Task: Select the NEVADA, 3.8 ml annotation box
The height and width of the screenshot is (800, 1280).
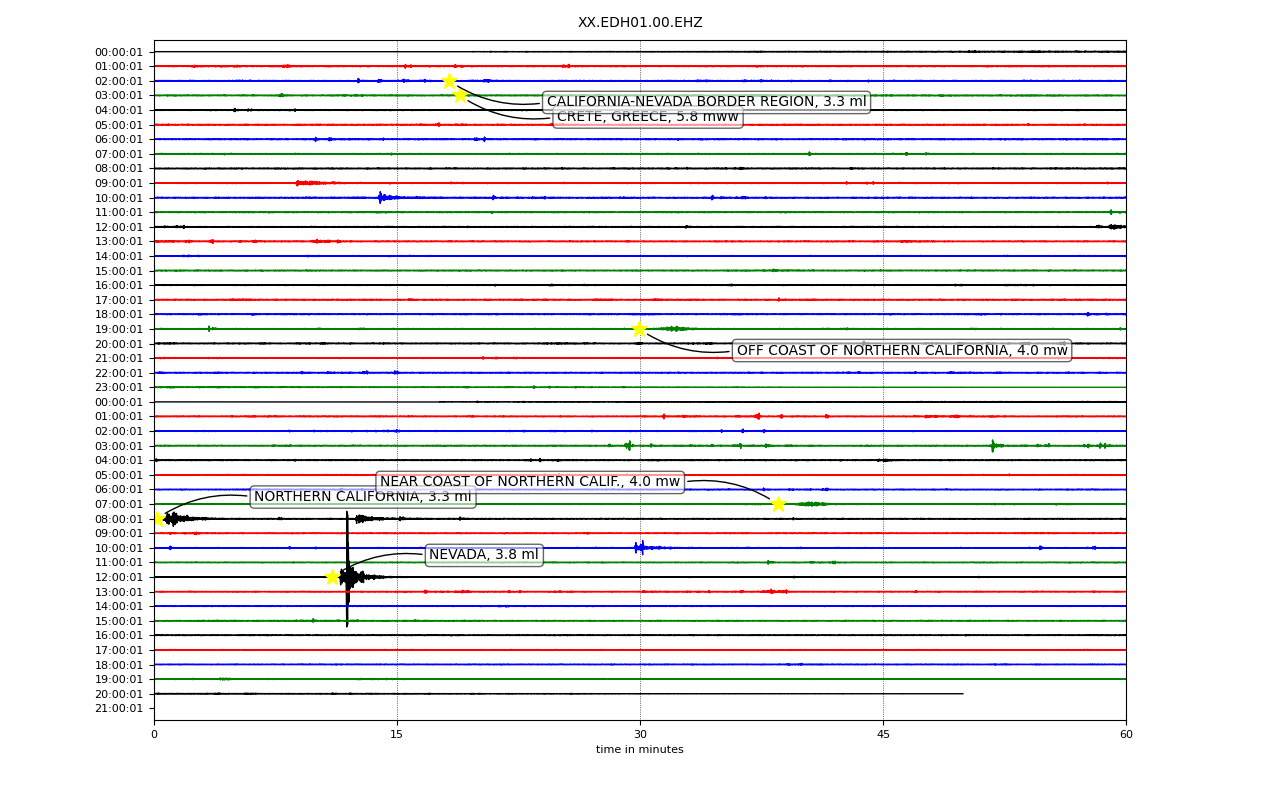Action: [x=483, y=555]
